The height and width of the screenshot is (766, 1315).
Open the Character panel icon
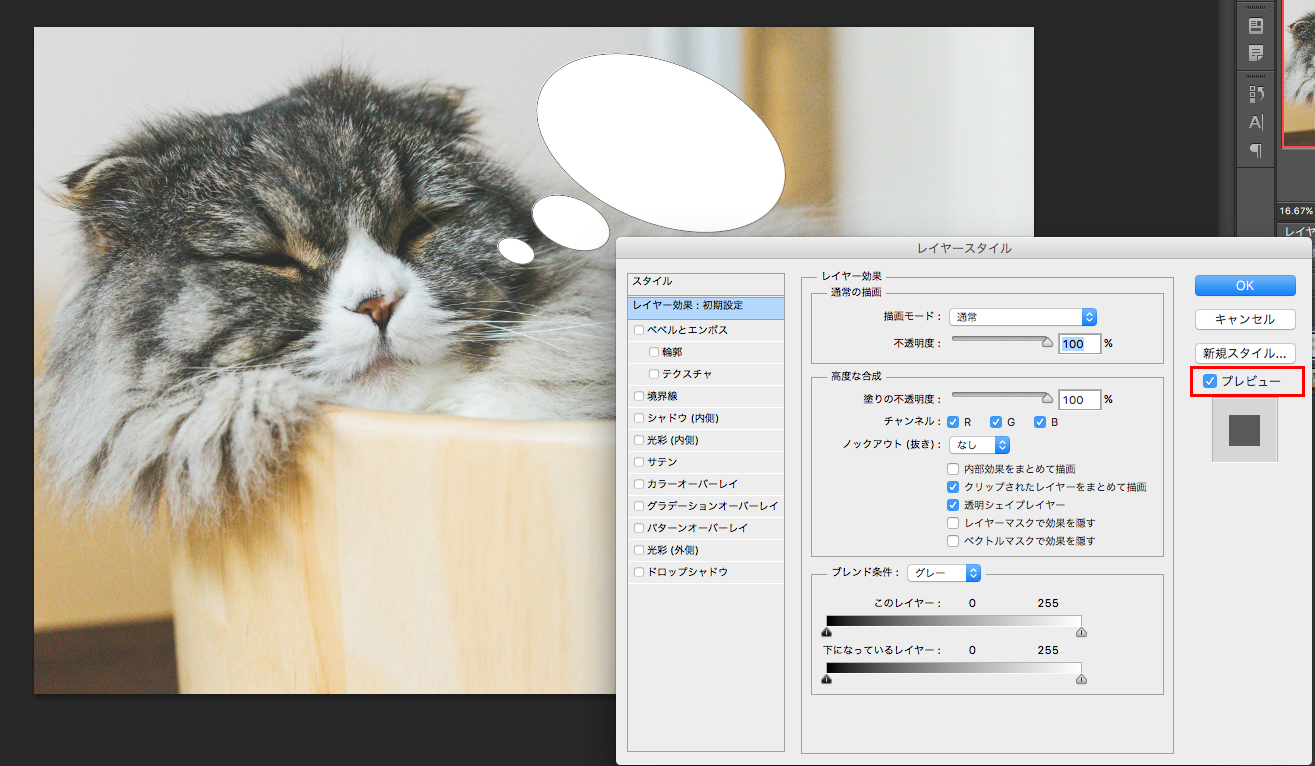1256,122
